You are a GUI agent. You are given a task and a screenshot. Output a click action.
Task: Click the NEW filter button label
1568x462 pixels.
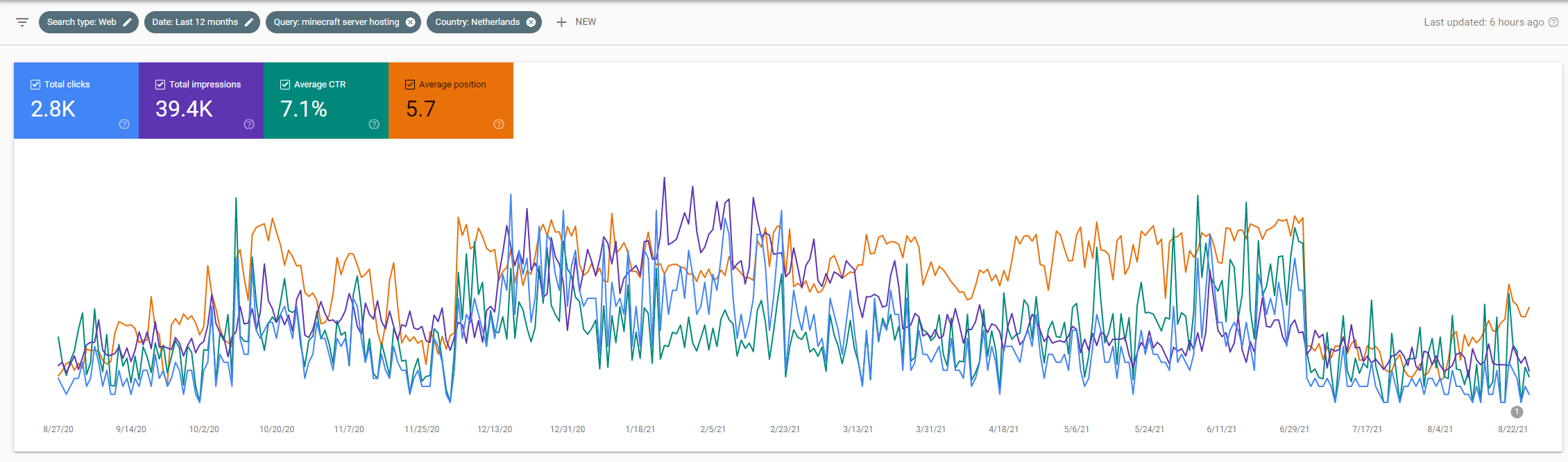click(586, 22)
